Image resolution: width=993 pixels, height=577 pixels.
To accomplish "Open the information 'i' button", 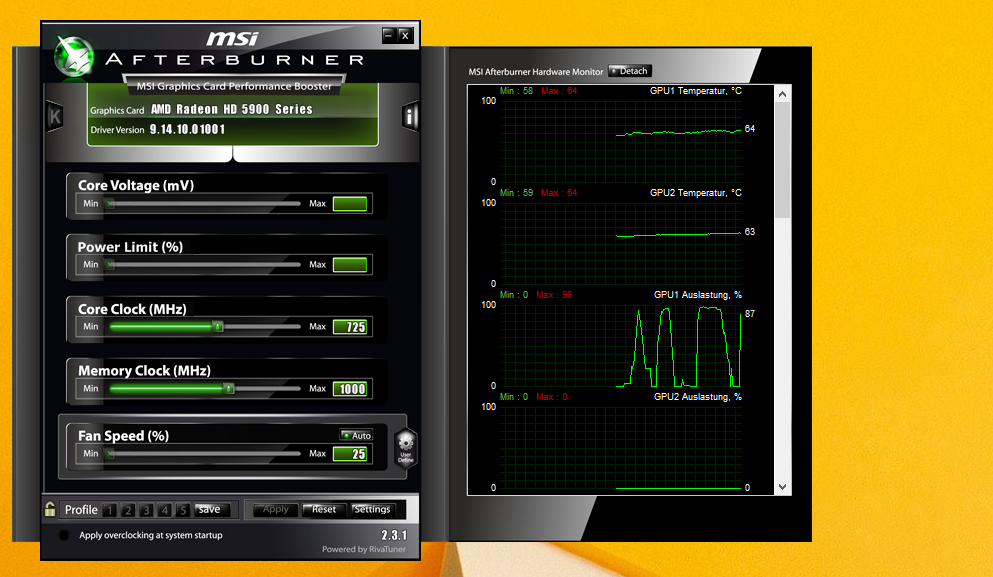I will [410, 117].
